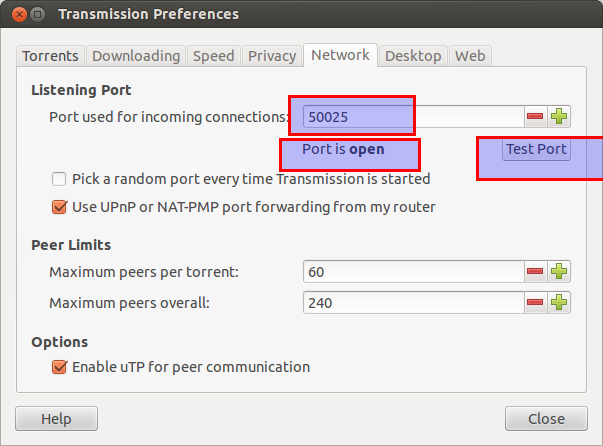
Task: Click the grey title bar maximize button
Action: click(37, 15)
